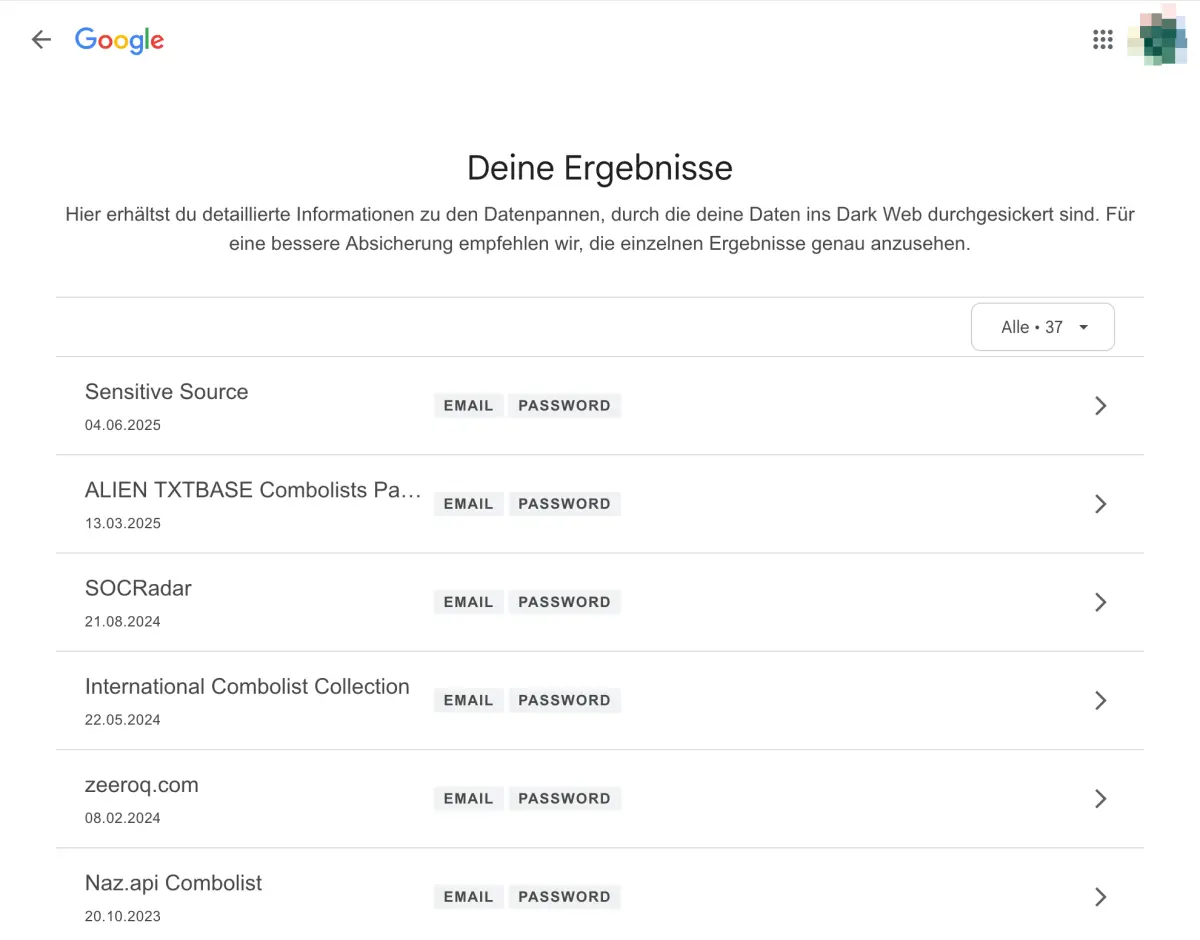Click EMAIL tag on Naz.api Combolist
1200x940 pixels.
(x=468, y=897)
